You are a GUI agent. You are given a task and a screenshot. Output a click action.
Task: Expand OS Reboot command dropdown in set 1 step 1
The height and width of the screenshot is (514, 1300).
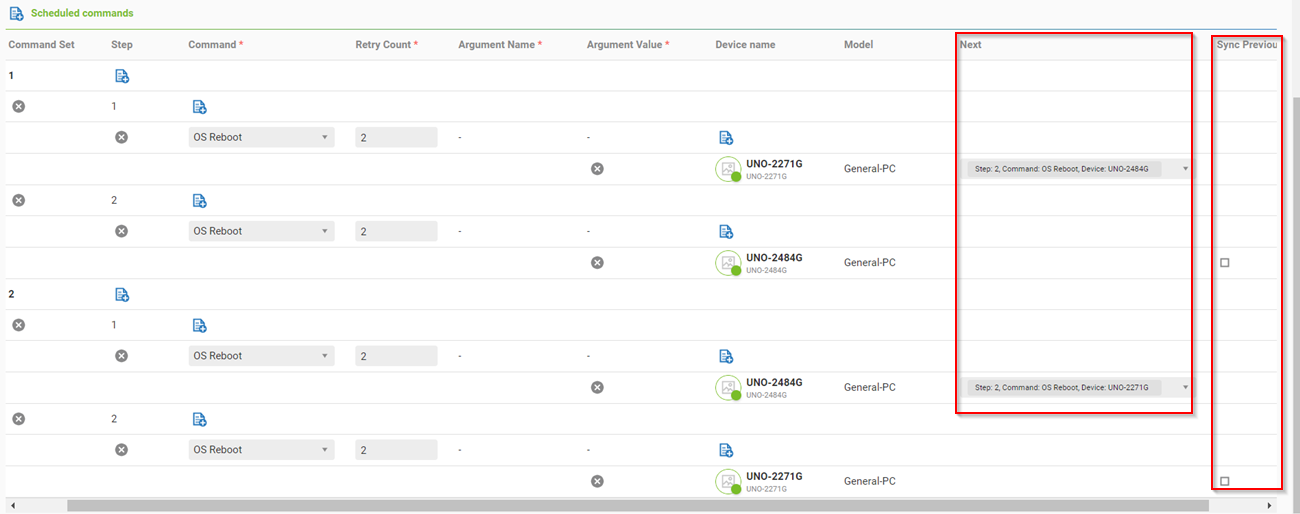(261, 138)
